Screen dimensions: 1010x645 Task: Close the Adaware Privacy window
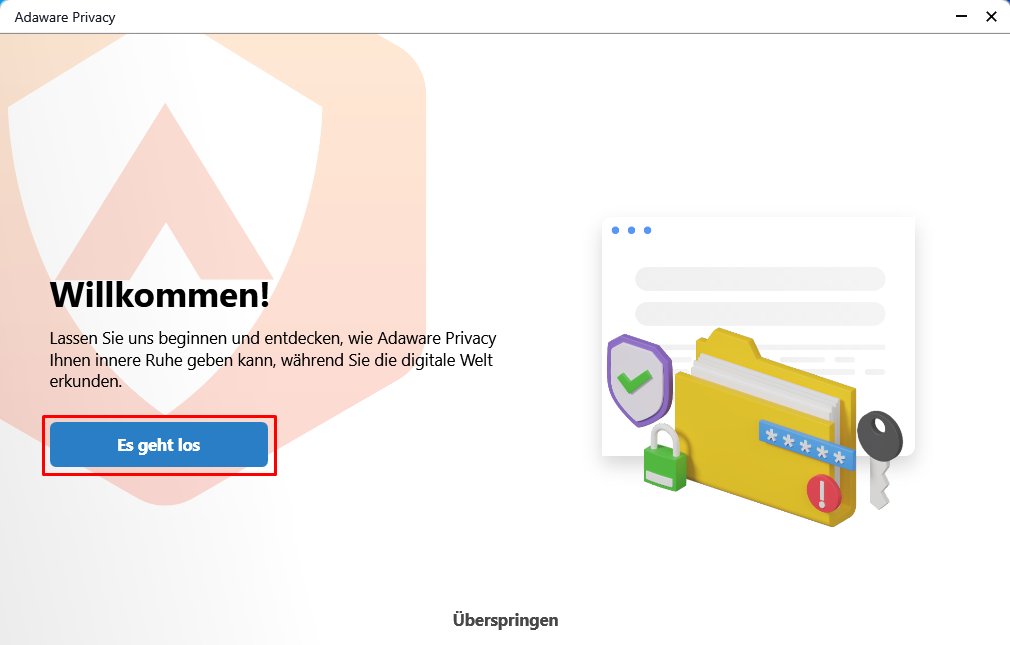click(x=991, y=16)
